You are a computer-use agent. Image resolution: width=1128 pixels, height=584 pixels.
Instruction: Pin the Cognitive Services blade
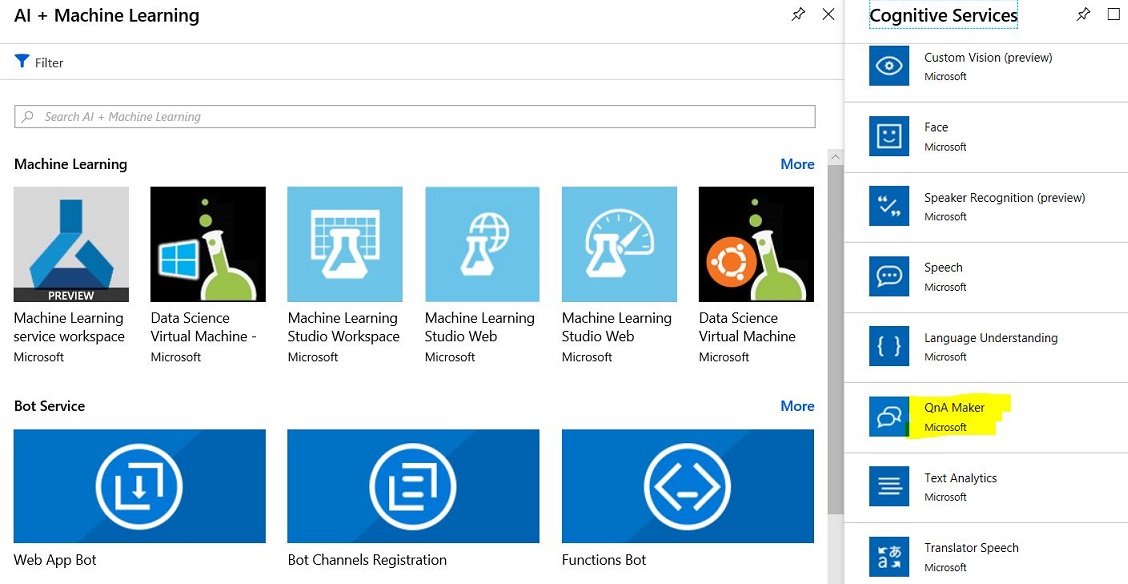(x=1083, y=14)
